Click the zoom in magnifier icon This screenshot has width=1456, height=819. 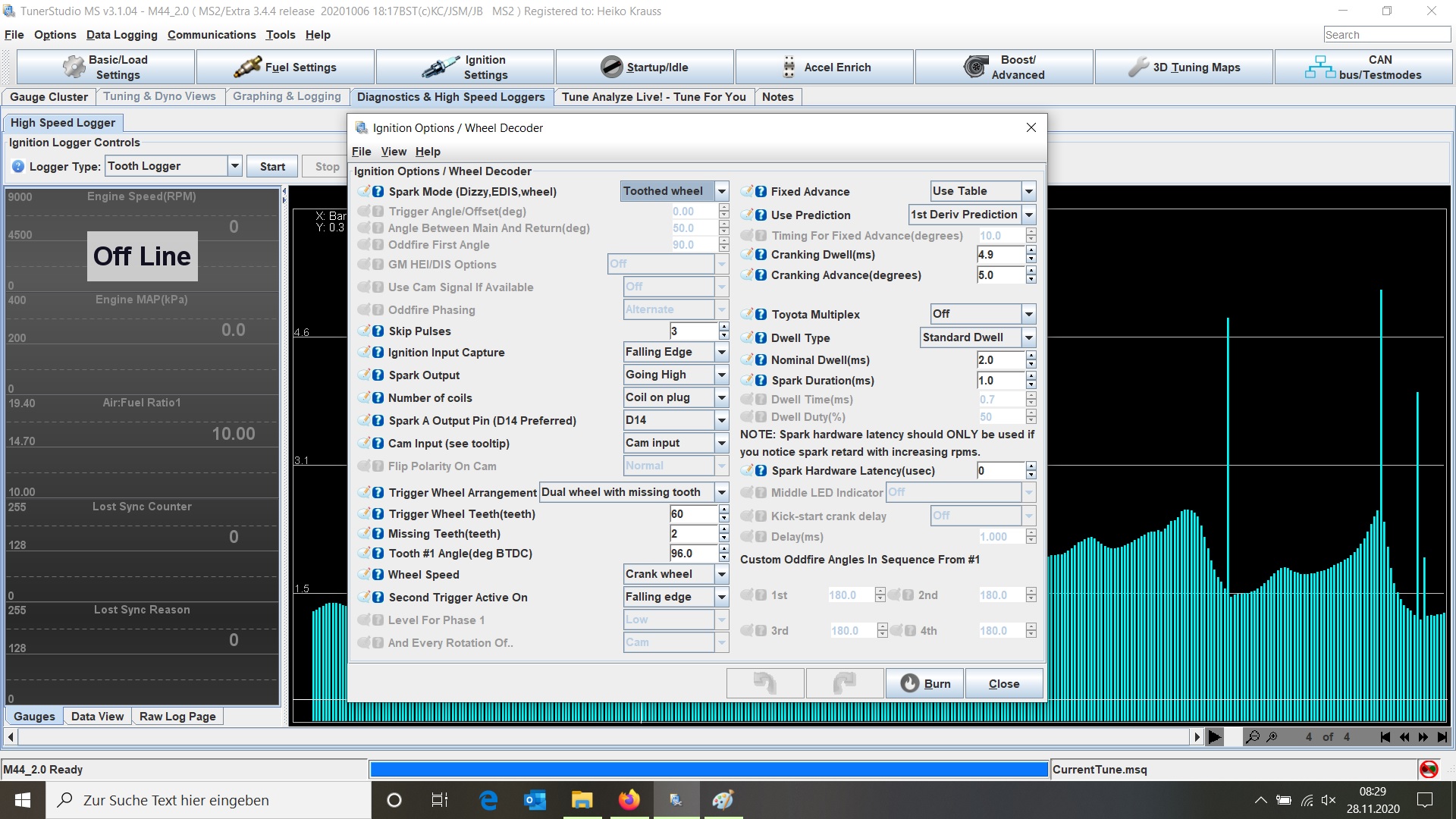pos(1272,736)
